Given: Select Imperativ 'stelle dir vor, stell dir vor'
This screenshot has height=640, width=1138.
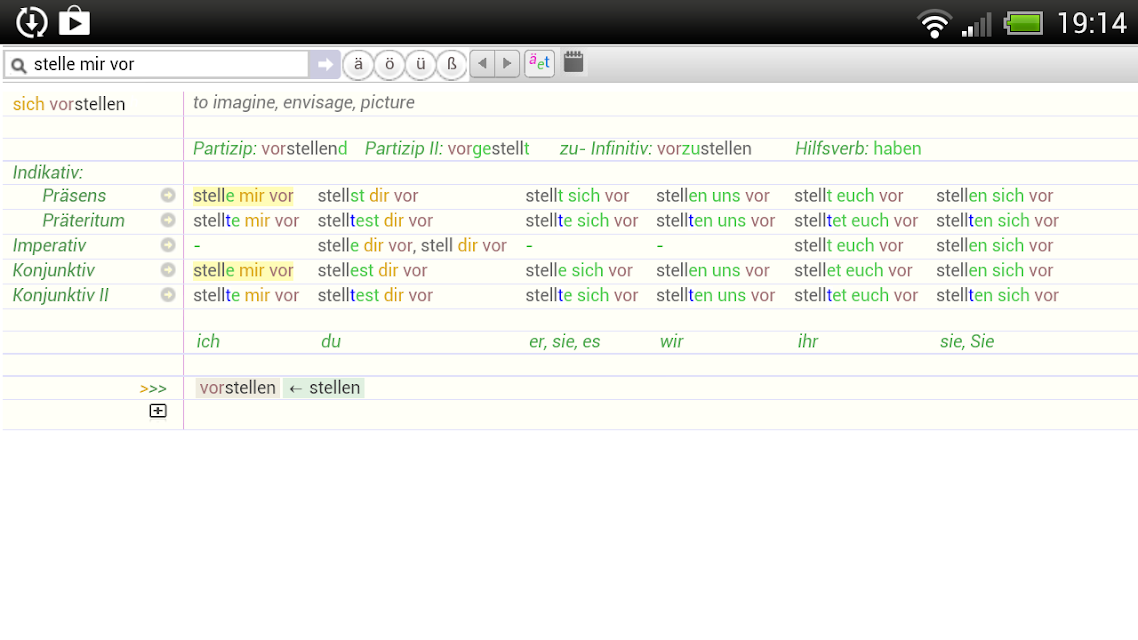Looking at the screenshot, I should 412,245.
